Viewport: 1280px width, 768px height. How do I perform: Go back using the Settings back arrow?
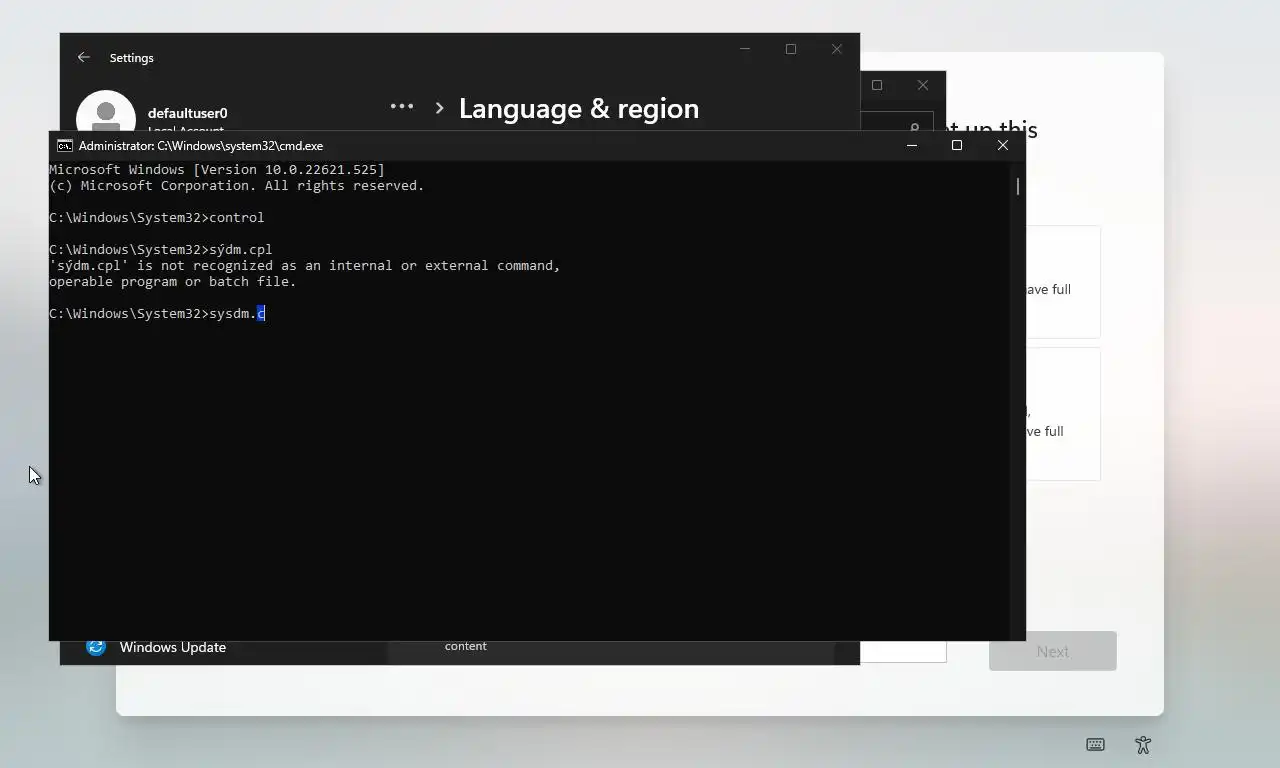tap(84, 58)
